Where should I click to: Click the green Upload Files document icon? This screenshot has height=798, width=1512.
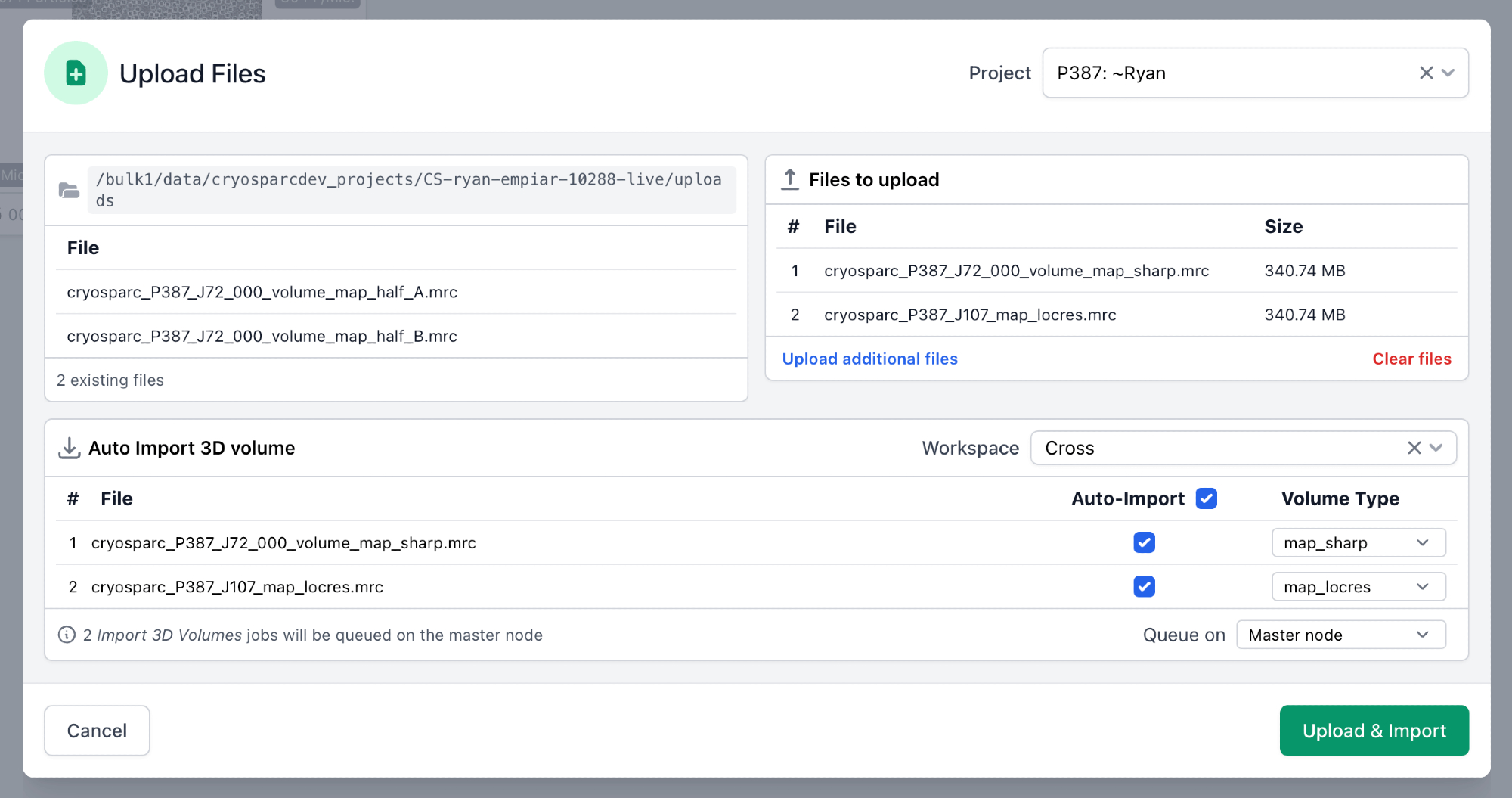click(76, 73)
